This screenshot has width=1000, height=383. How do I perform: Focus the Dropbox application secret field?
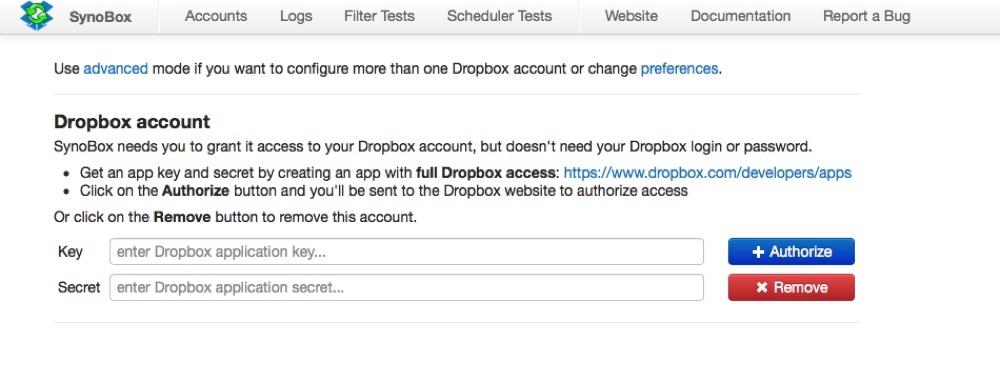tap(406, 287)
